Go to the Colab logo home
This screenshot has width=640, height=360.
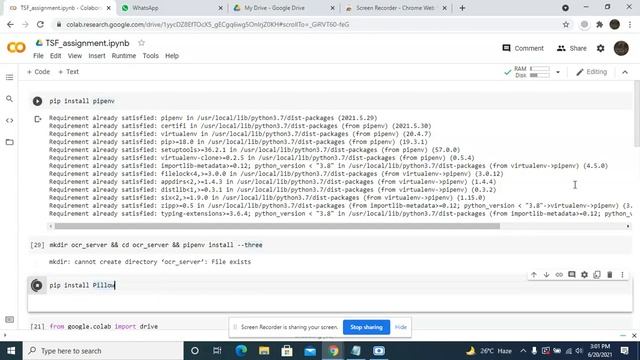(16, 48)
